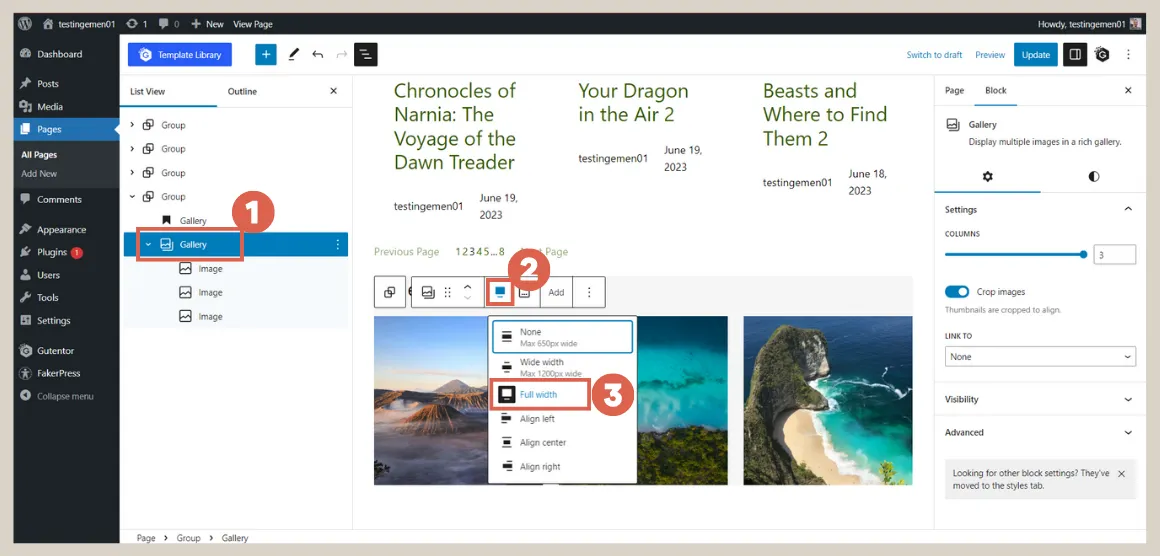Open the block inserter plus button
This screenshot has height=556, width=1160.
[266, 55]
